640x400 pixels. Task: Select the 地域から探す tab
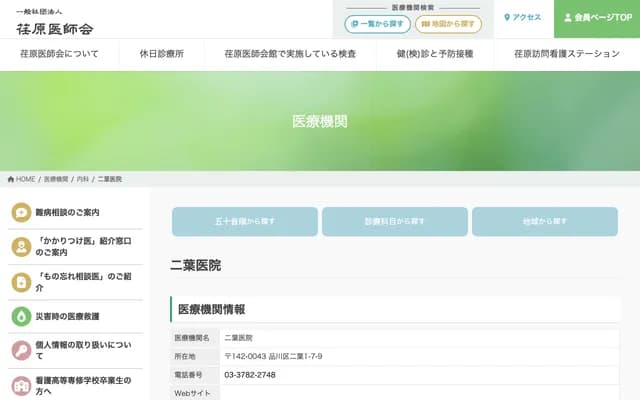pyautogui.click(x=545, y=221)
